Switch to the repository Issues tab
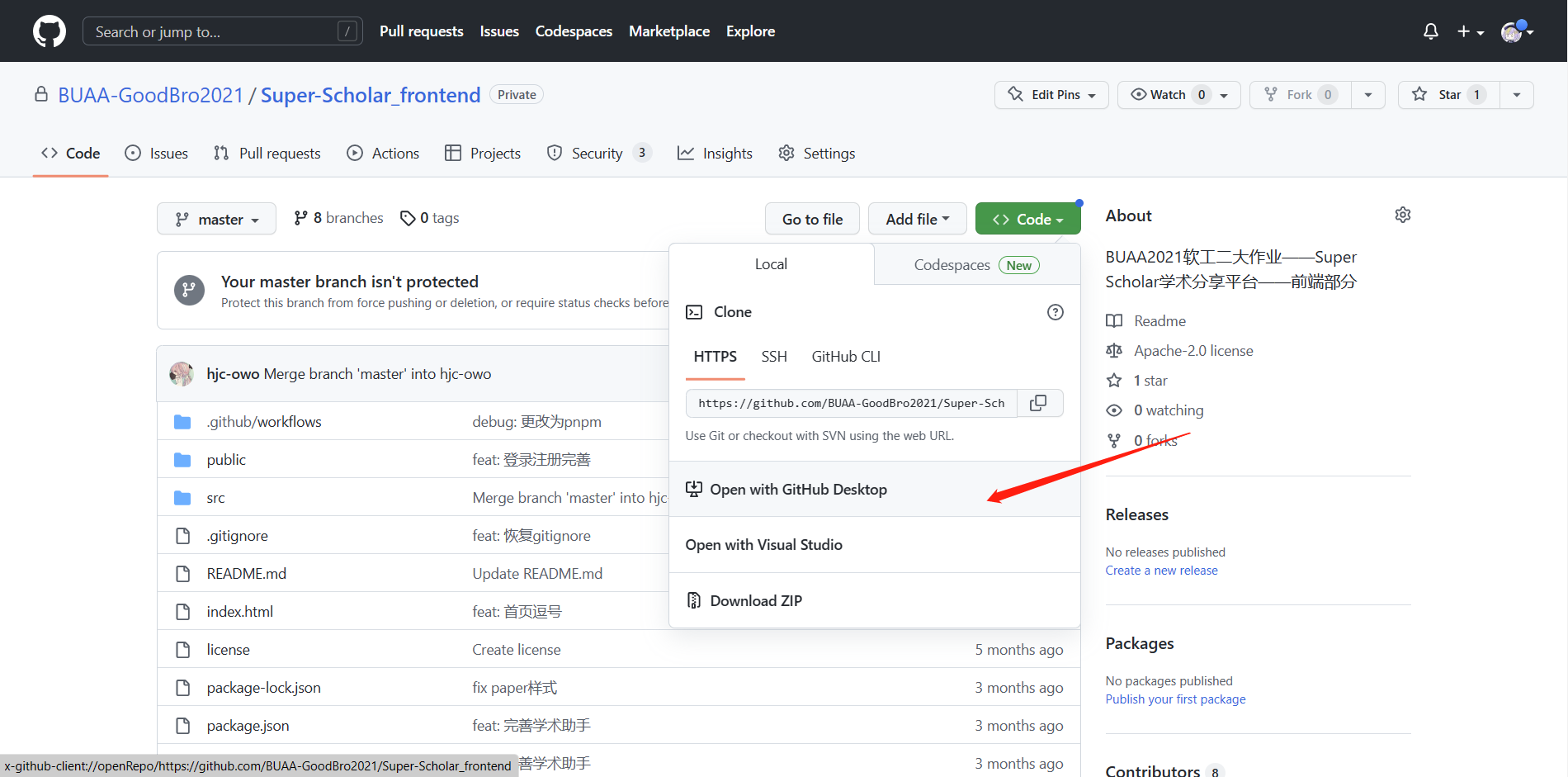1568x777 pixels. click(157, 154)
